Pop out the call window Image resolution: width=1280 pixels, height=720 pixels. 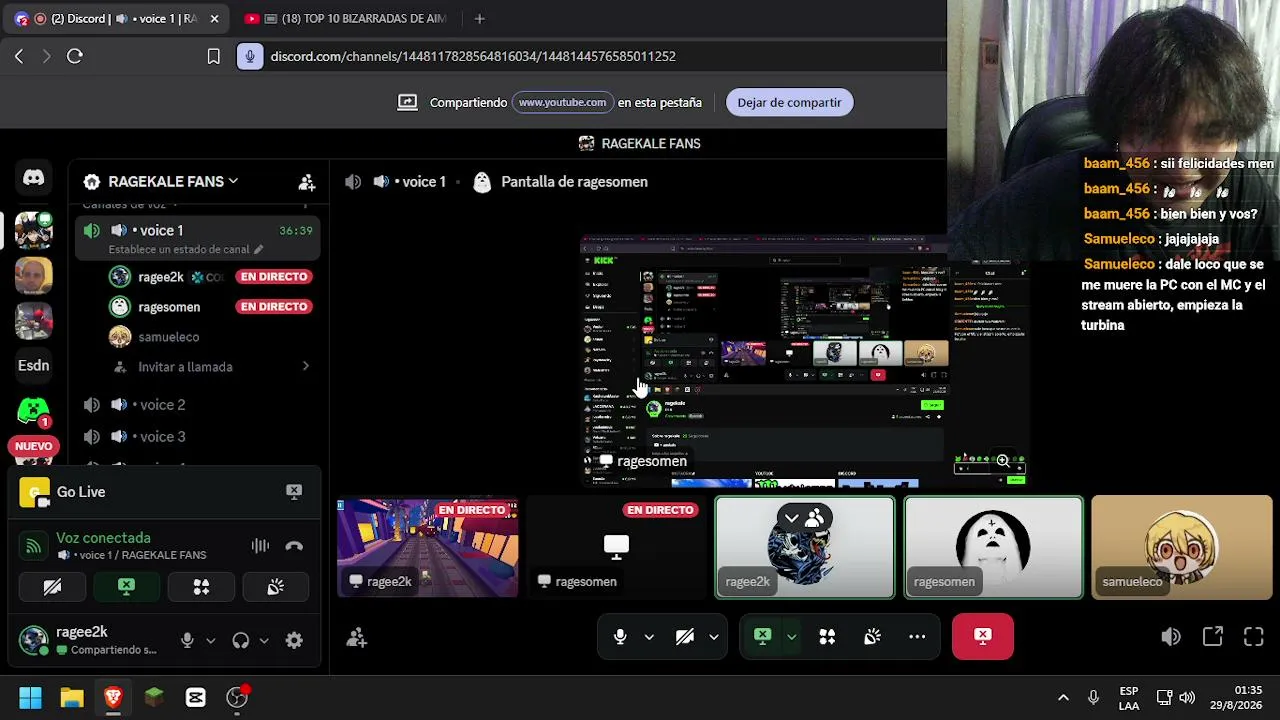1213,637
